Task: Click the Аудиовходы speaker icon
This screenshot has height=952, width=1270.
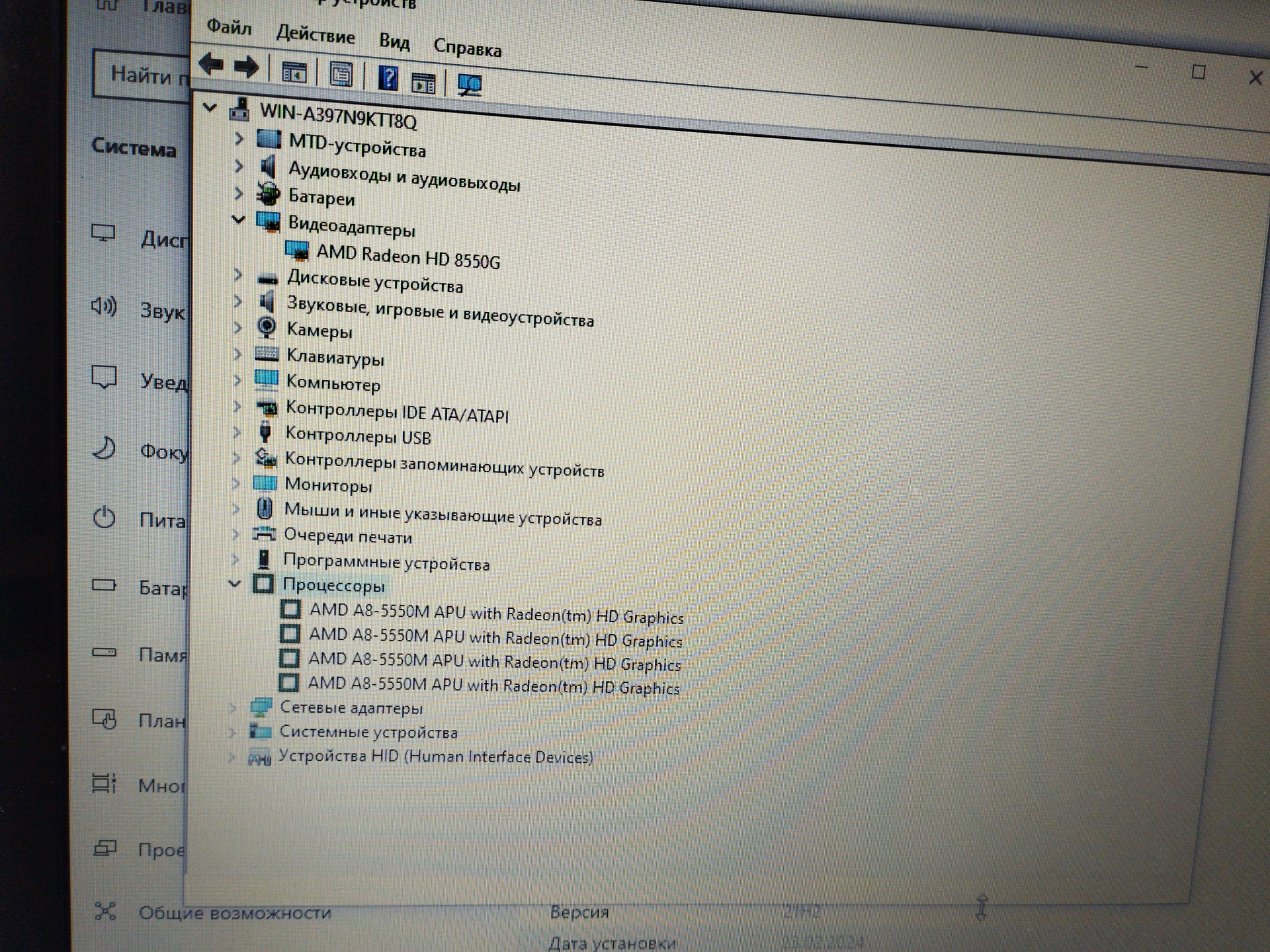Action: tap(268, 167)
